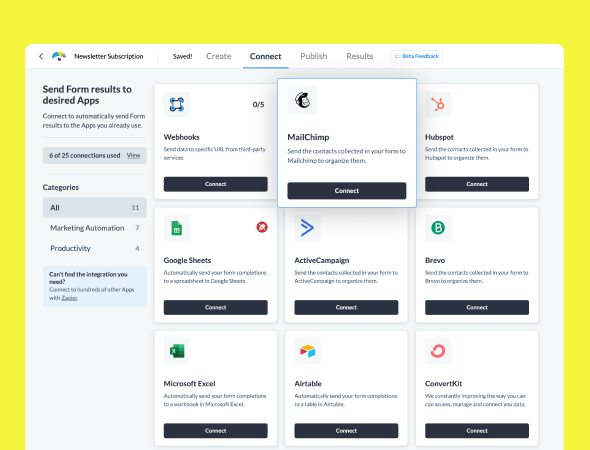590x450 pixels.
Task: Click the red disconnected icon on Google Sheets
Action: pyautogui.click(x=262, y=227)
